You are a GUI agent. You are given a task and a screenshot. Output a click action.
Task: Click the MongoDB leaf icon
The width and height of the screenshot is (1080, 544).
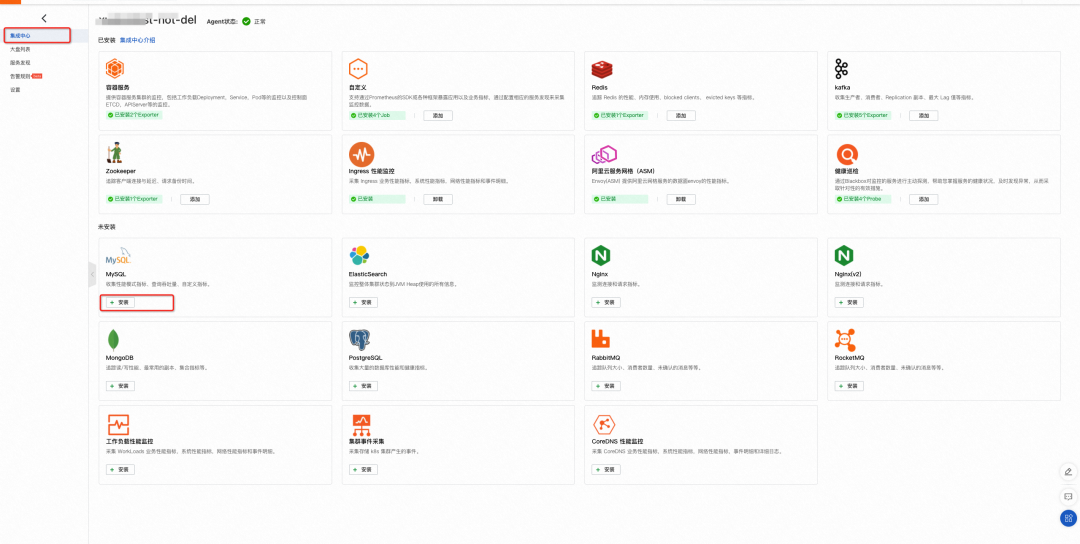pyautogui.click(x=114, y=340)
